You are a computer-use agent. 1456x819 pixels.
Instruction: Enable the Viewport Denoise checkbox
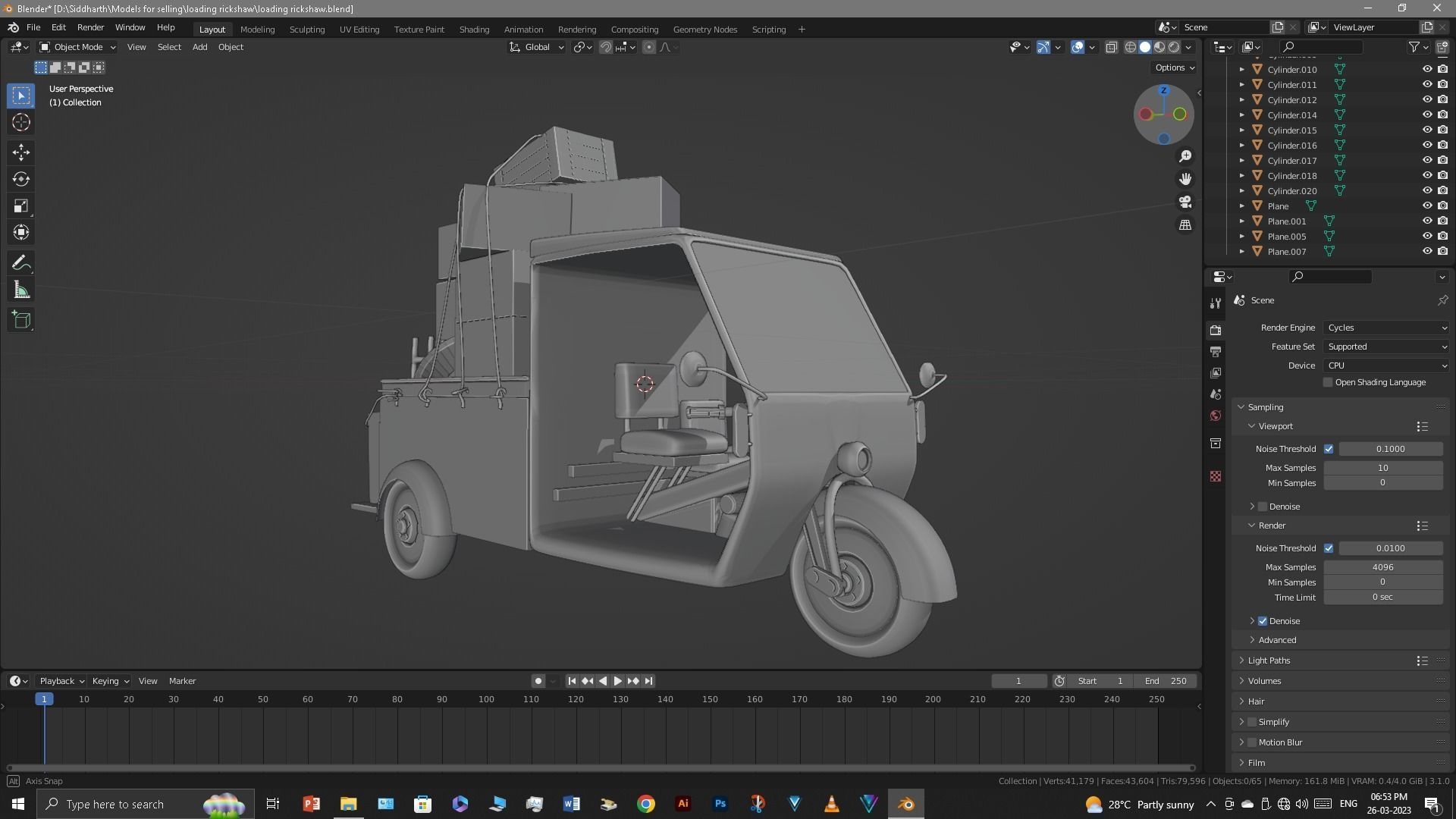(x=1263, y=507)
